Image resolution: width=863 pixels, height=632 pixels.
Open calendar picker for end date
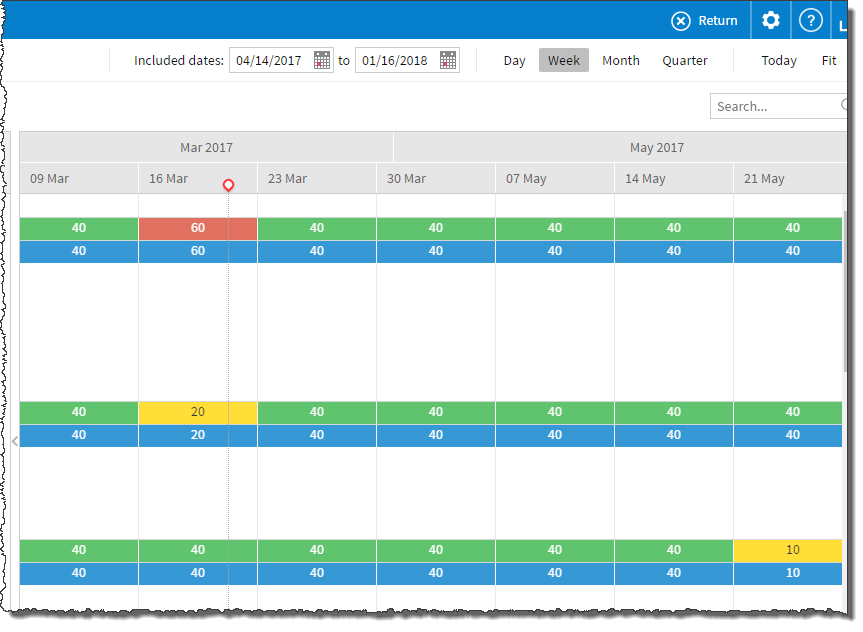point(448,61)
